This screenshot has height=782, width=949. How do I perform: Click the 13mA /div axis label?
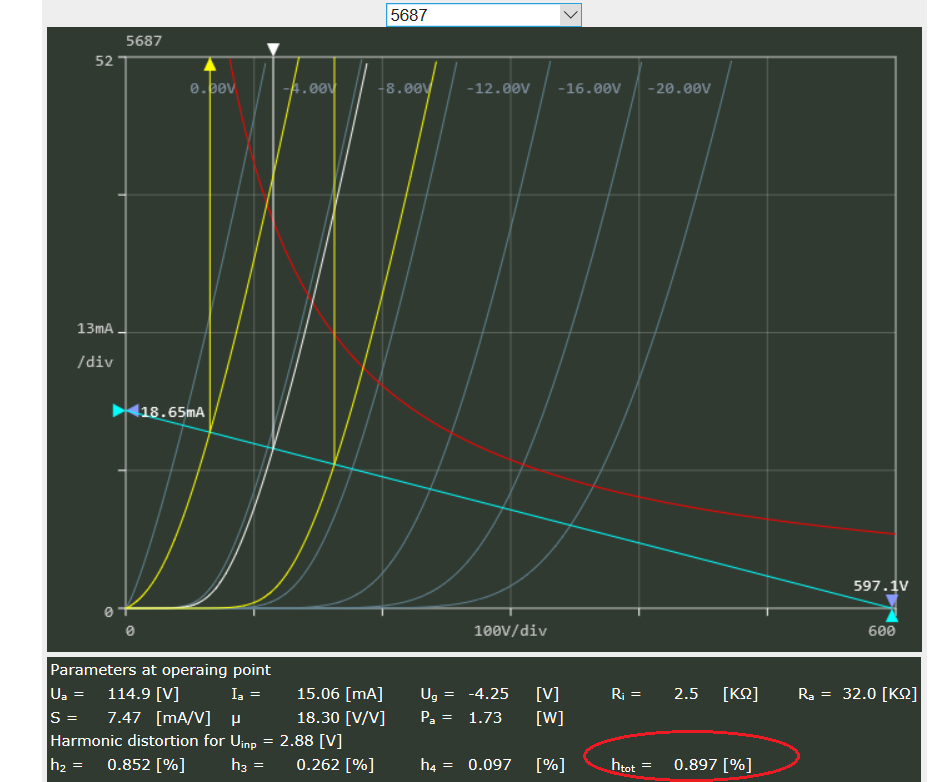95,345
